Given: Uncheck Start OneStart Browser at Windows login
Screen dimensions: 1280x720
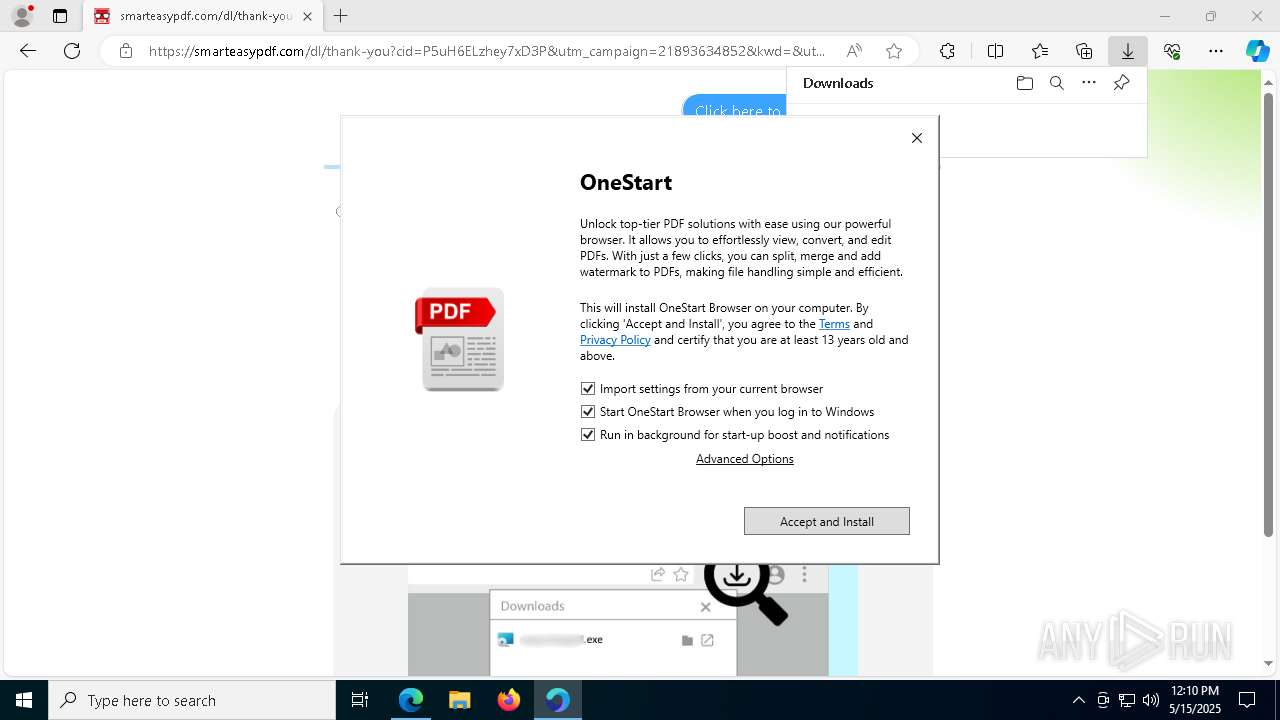Looking at the screenshot, I should (588, 412).
